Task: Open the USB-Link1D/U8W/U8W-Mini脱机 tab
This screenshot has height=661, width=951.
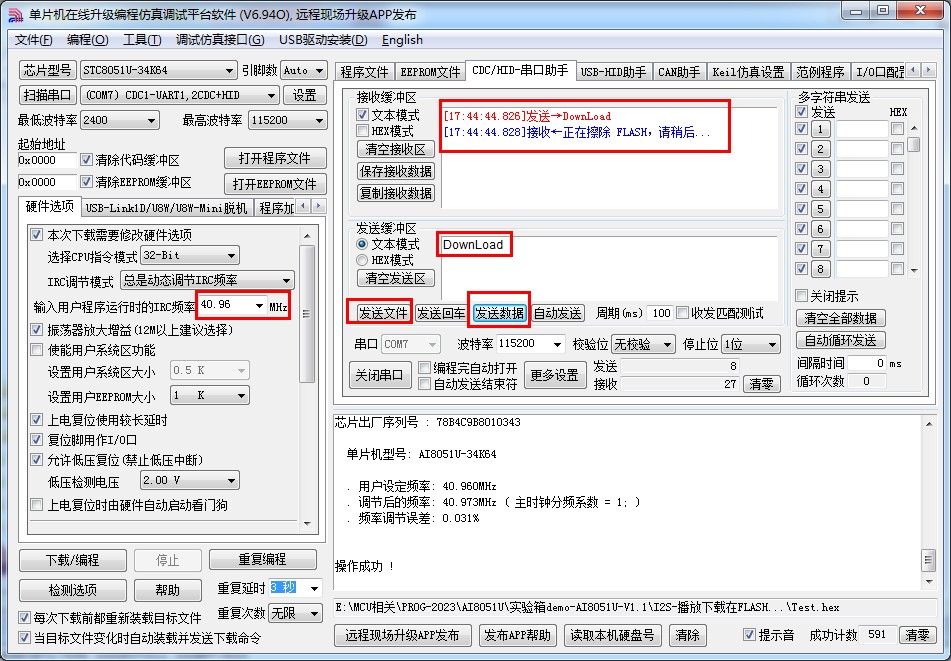Action: 166,208
